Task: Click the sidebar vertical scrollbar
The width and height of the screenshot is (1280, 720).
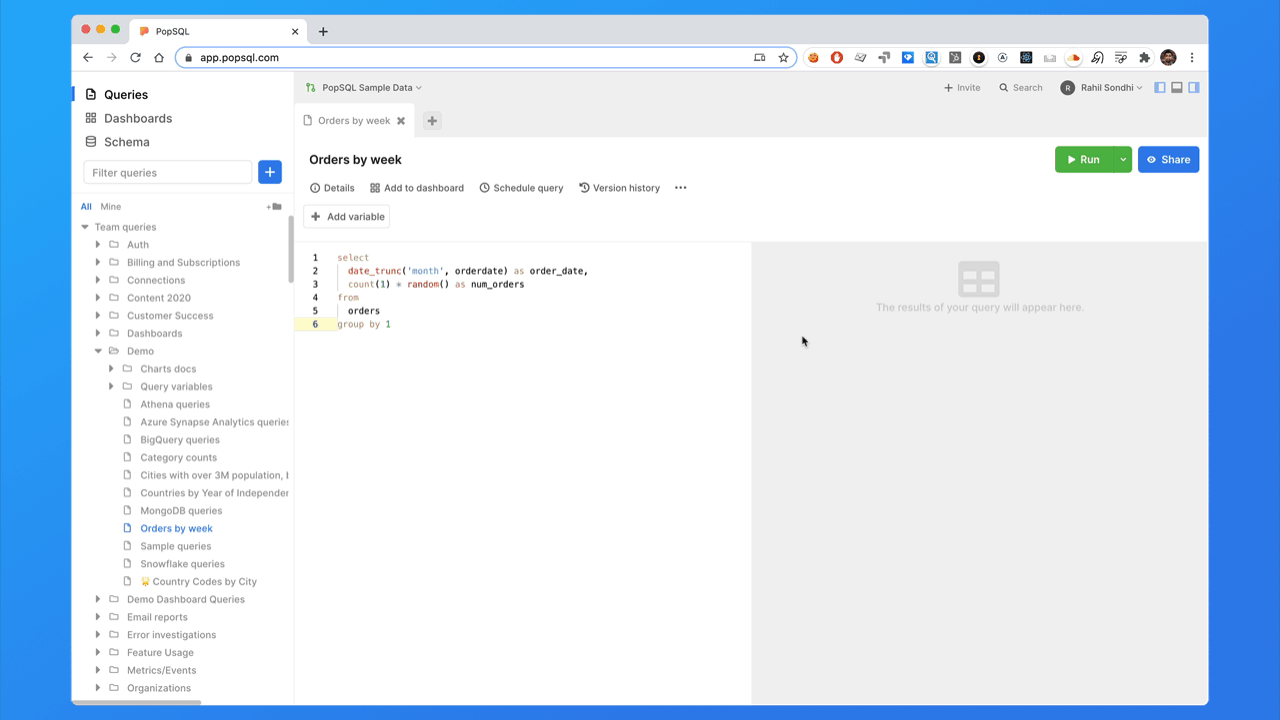Action: 291,249
